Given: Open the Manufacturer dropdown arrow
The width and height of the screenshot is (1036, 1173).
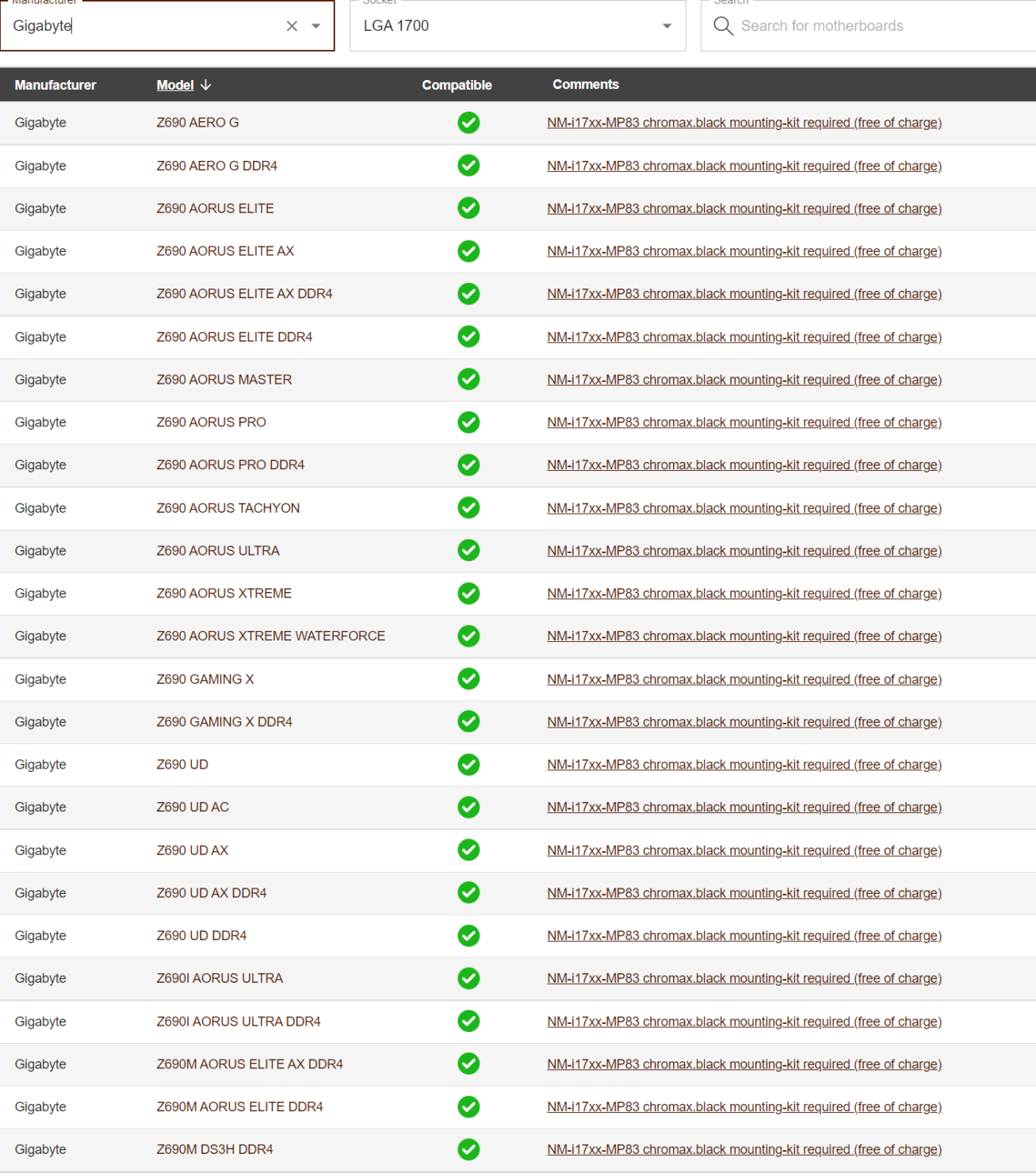Looking at the screenshot, I should (x=316, y=26).
